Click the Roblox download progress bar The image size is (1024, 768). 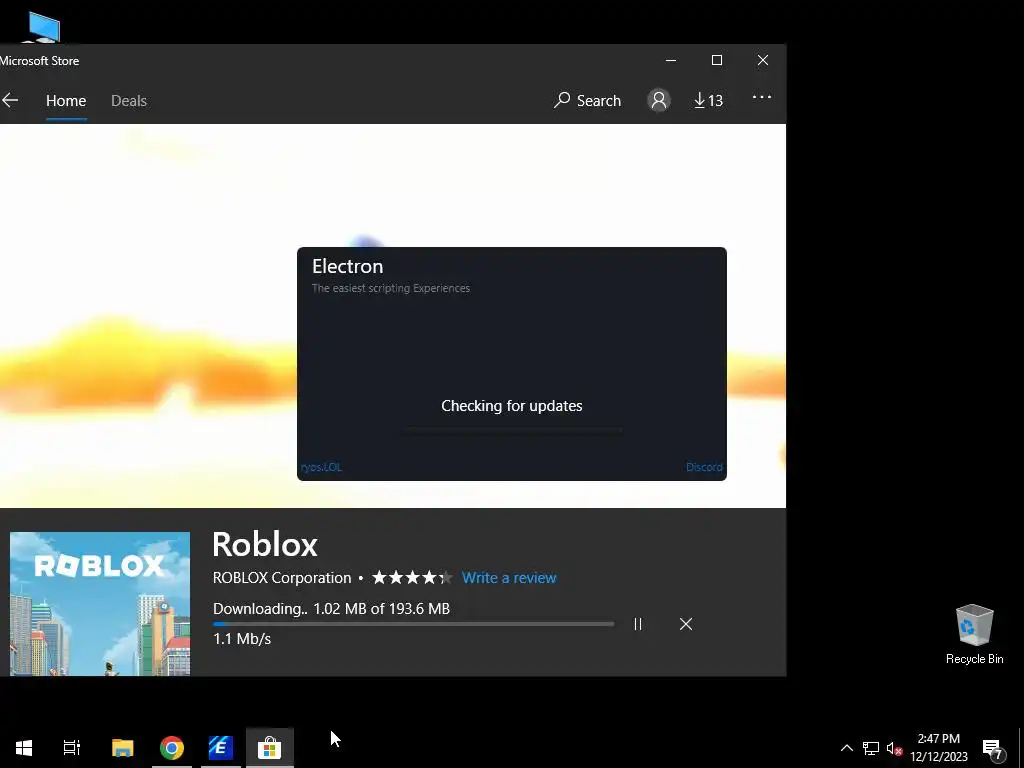413,624
